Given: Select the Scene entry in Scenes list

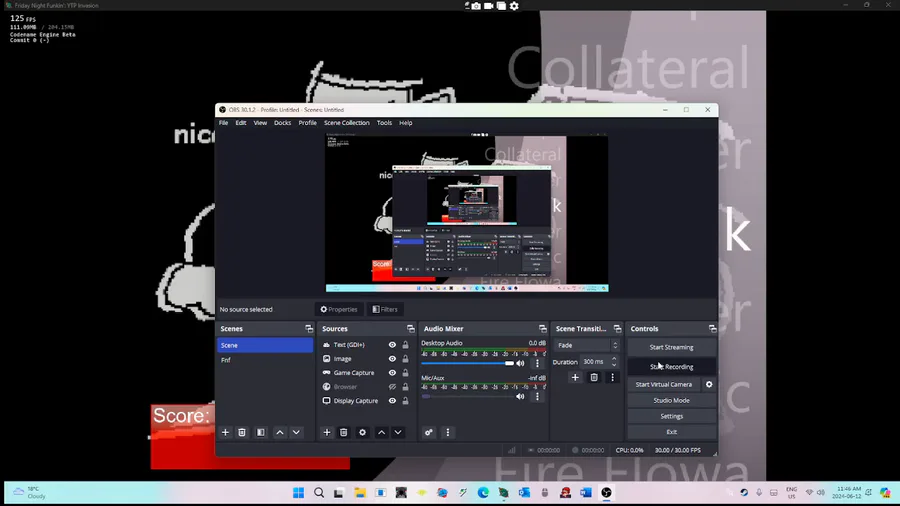Looking at the screenshot, I should [265, 345].
